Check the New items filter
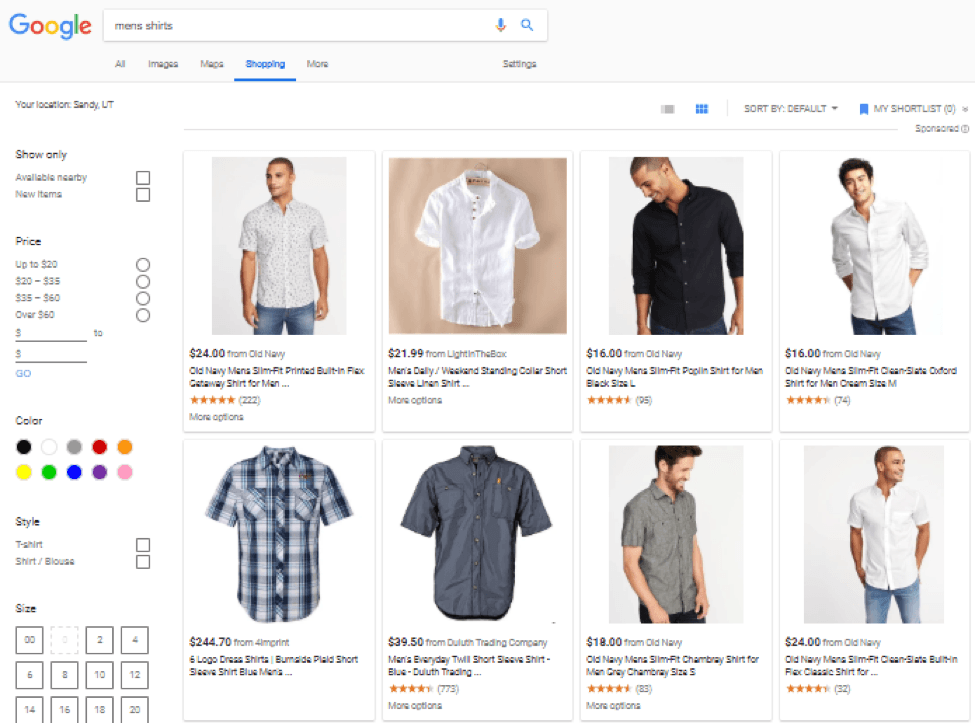 click(143, 195)
